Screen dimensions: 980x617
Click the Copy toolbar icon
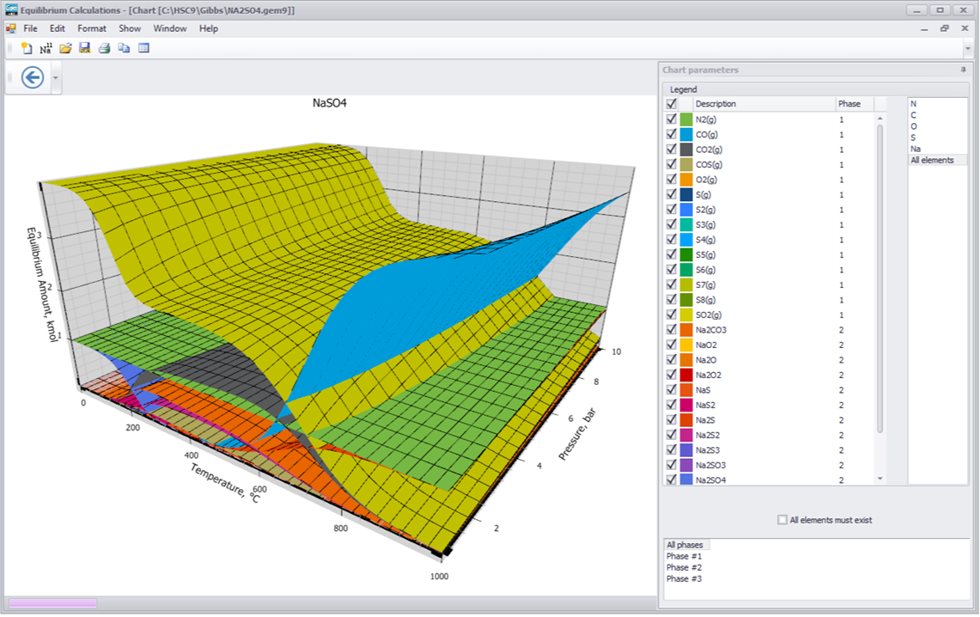[x=124, y=48]
